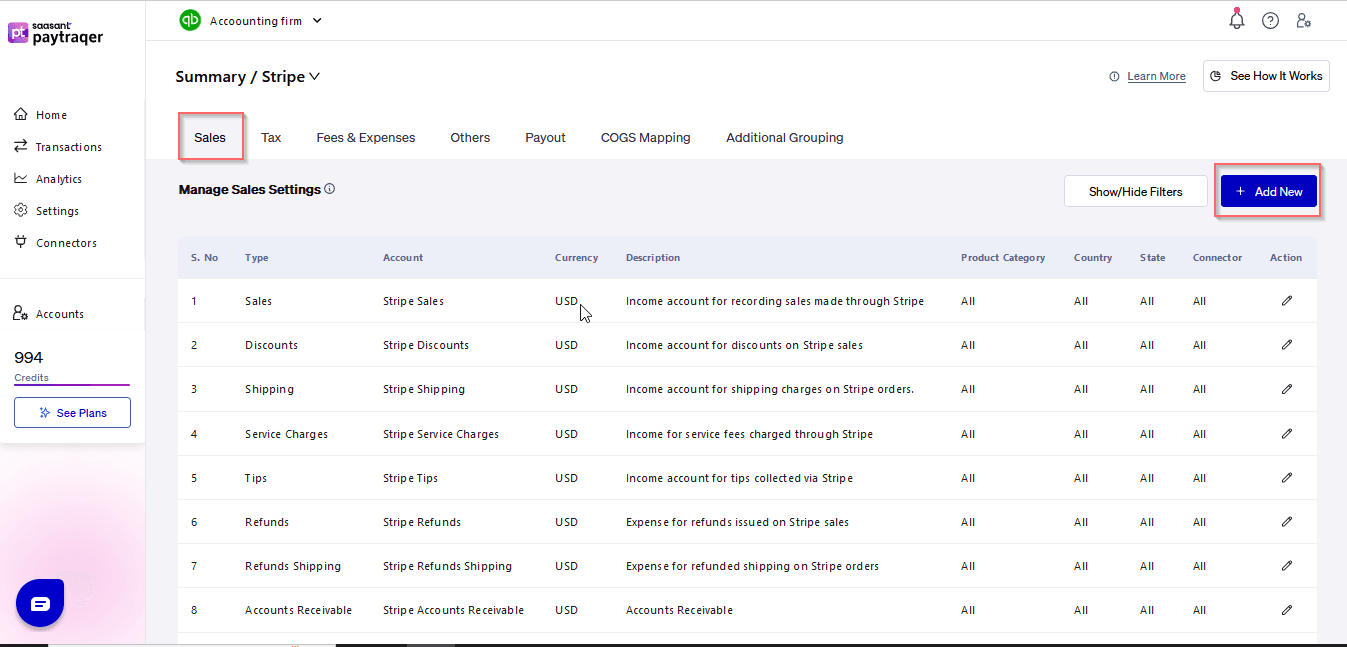Open the Payout tab

coord(545,137)
